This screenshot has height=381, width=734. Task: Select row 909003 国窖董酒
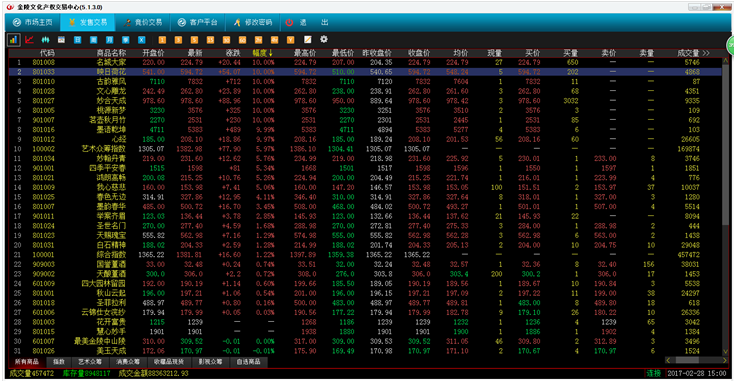pyautogui.click(x=365, y=264)
